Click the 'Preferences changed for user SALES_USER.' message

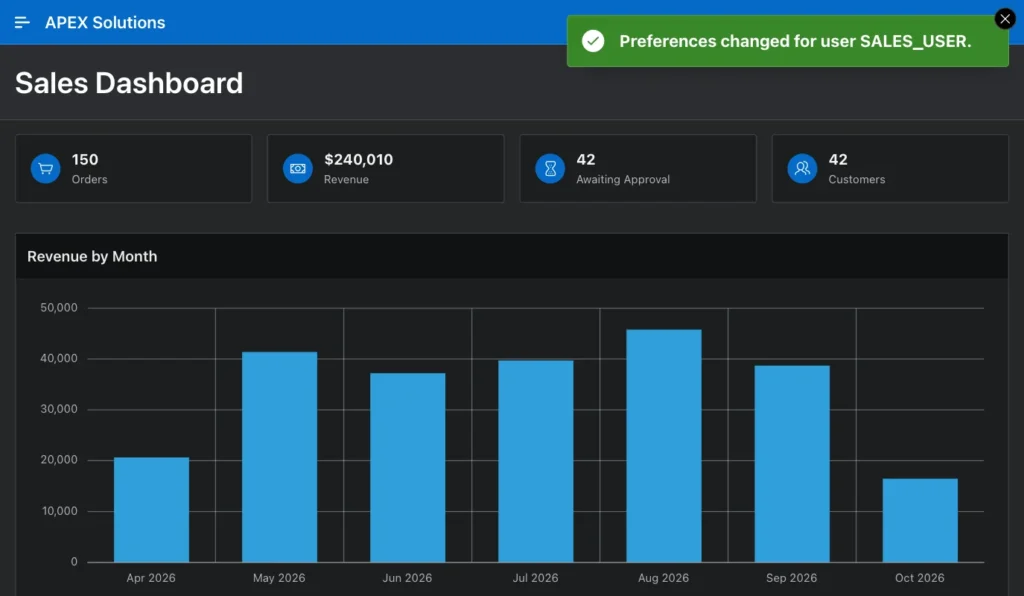(795, 41)
